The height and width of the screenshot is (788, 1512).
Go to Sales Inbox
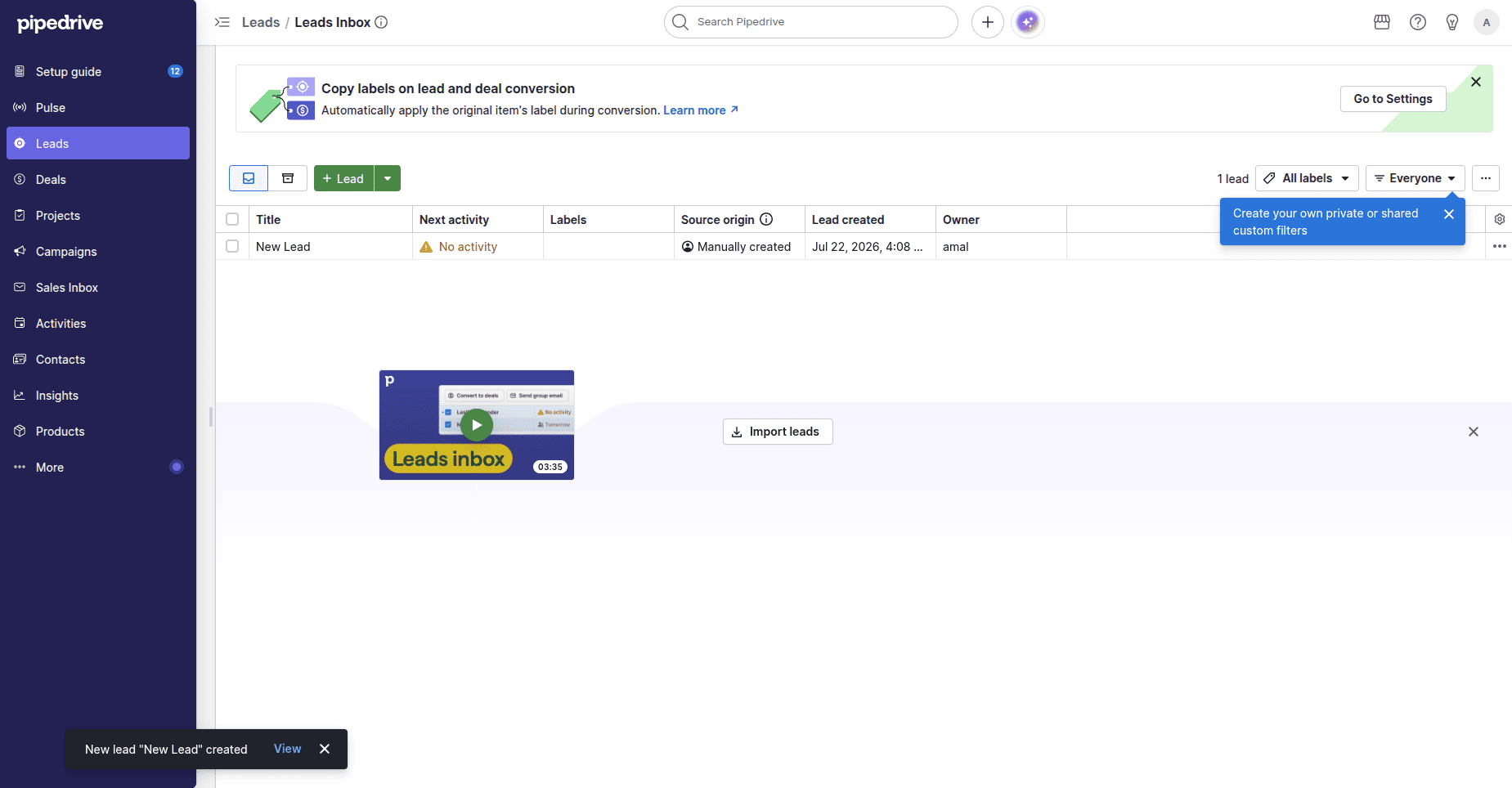click(98, 287)
